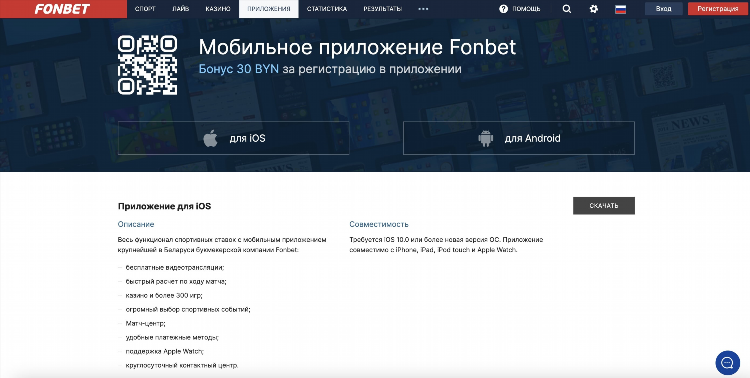Choose the для Android button

[519, 138]
